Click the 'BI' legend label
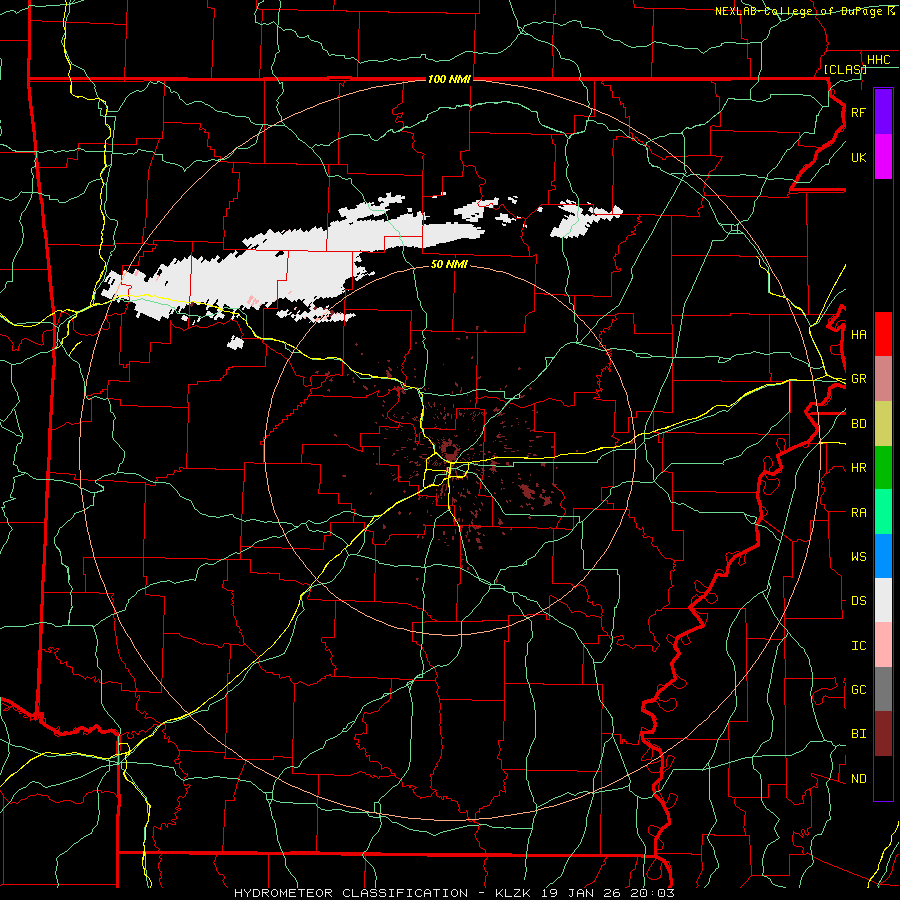The height and width of the screenshot is (900, 900). coord(858,734)
